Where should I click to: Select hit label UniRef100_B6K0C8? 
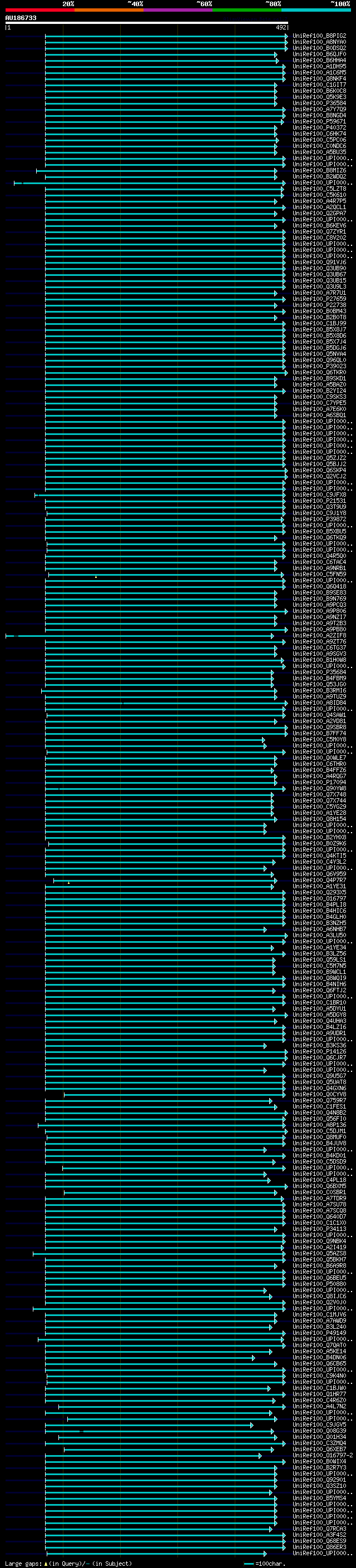coord(319,91)
